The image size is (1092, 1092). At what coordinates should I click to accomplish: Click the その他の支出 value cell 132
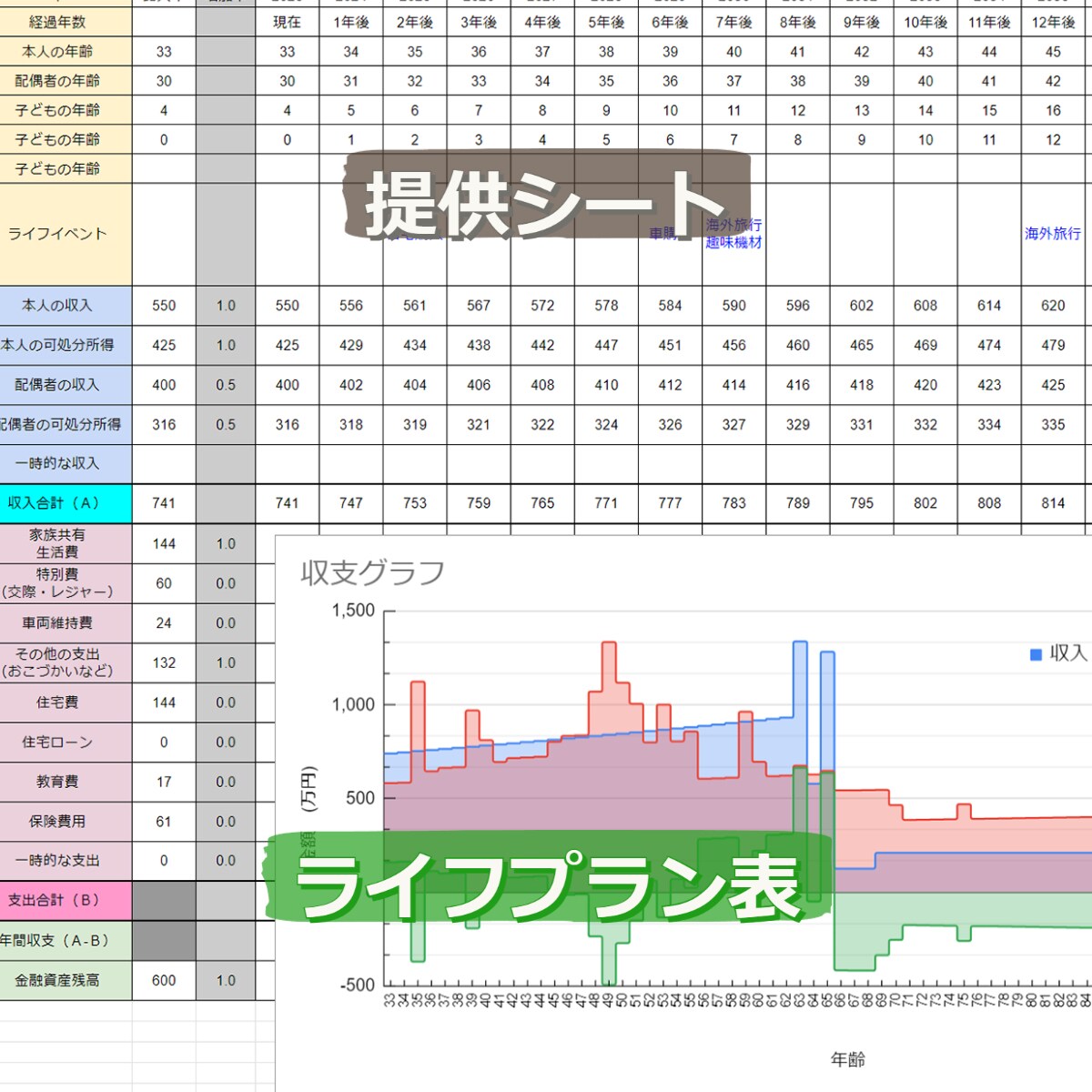click(164, 663)
